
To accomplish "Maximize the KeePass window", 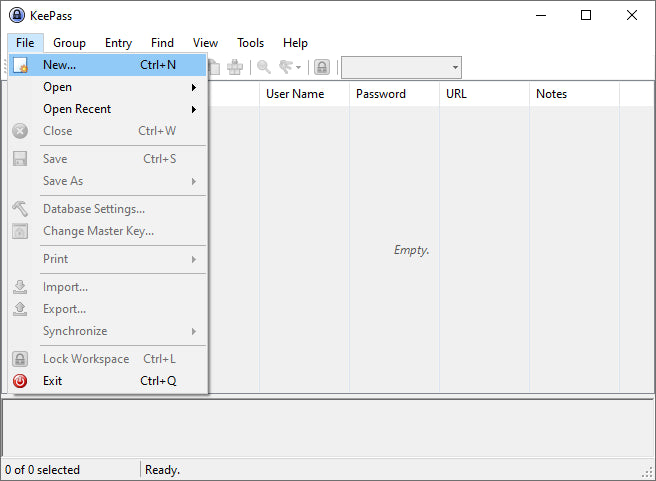I will point(586,15).
